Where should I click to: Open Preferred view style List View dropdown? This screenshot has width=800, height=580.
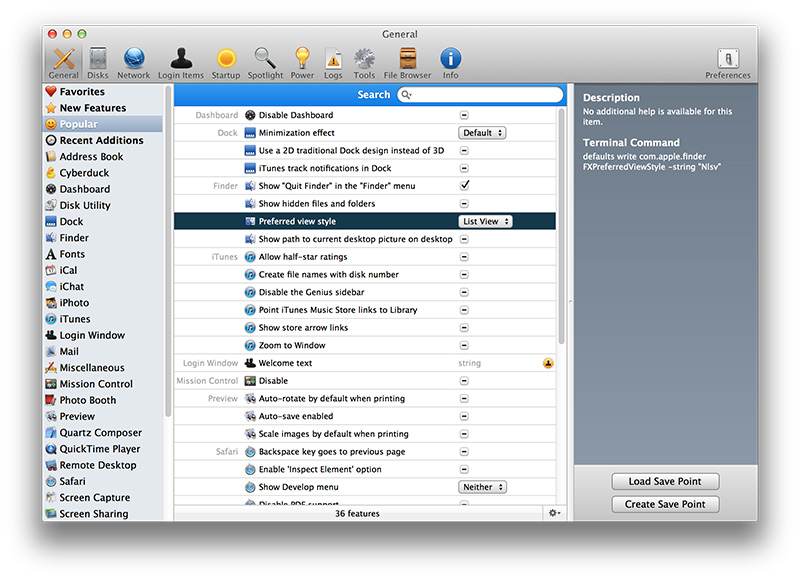(x=485, y=222)
